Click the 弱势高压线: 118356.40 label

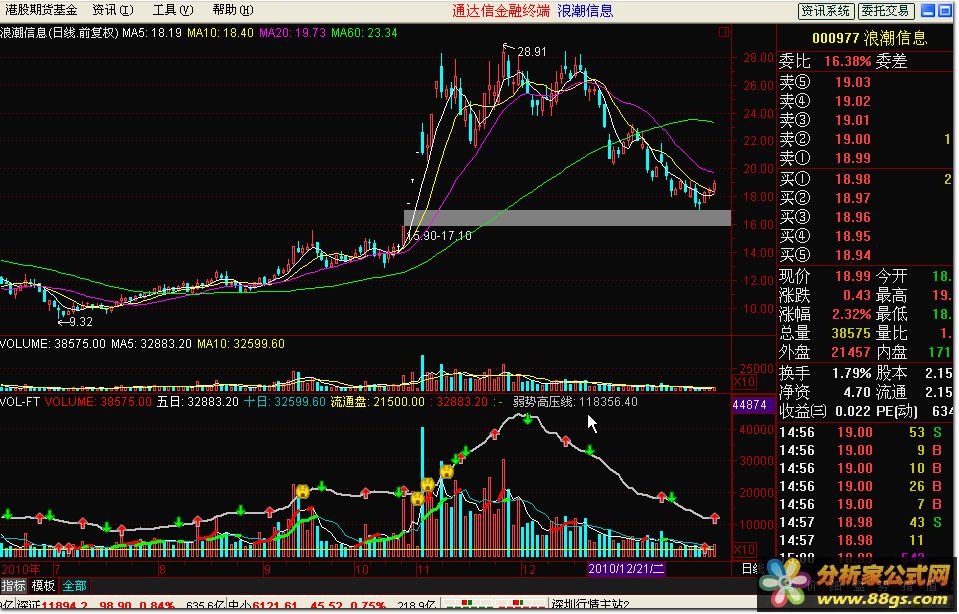(575, 402)
